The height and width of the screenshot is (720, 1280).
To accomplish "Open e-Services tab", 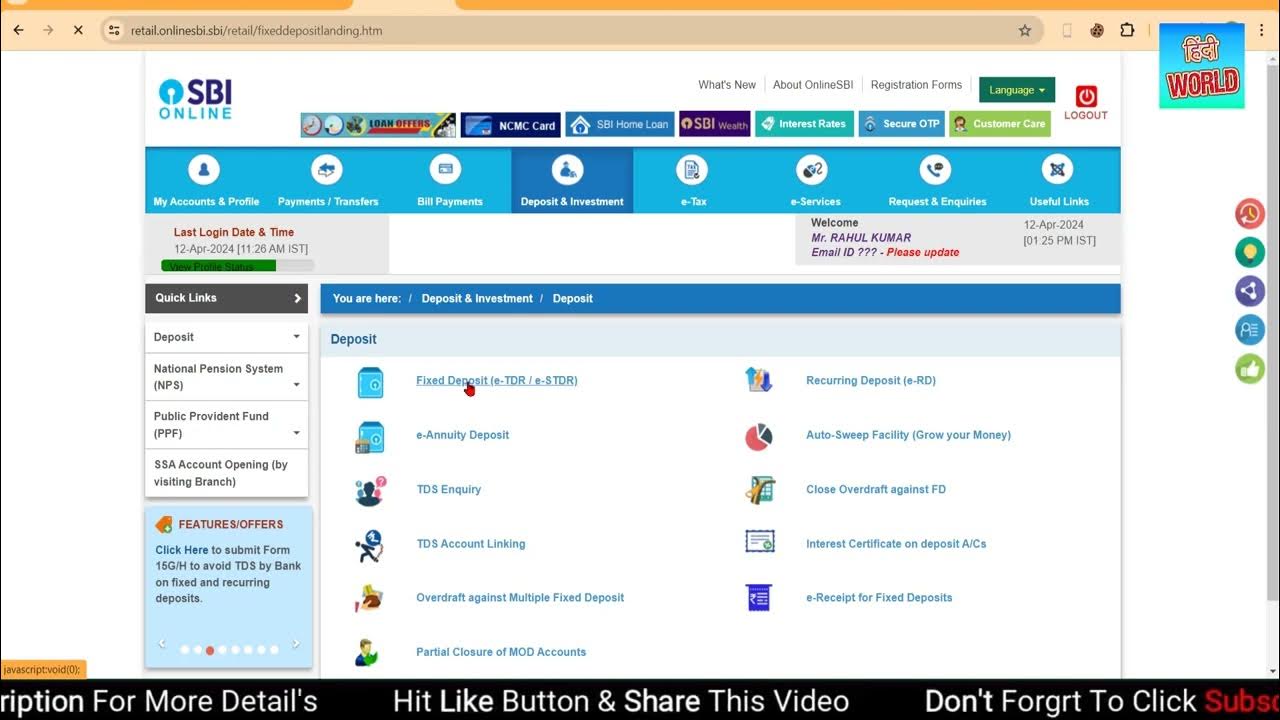I will click(x=815, y=181).
